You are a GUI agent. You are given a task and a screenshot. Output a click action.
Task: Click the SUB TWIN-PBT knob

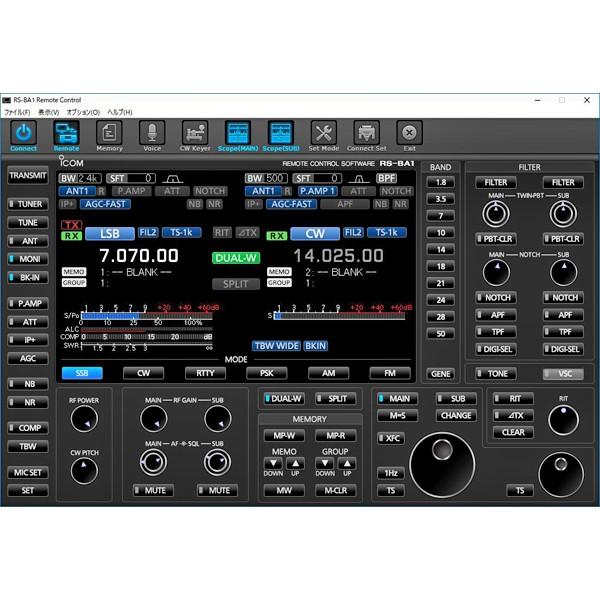[563, 214]
